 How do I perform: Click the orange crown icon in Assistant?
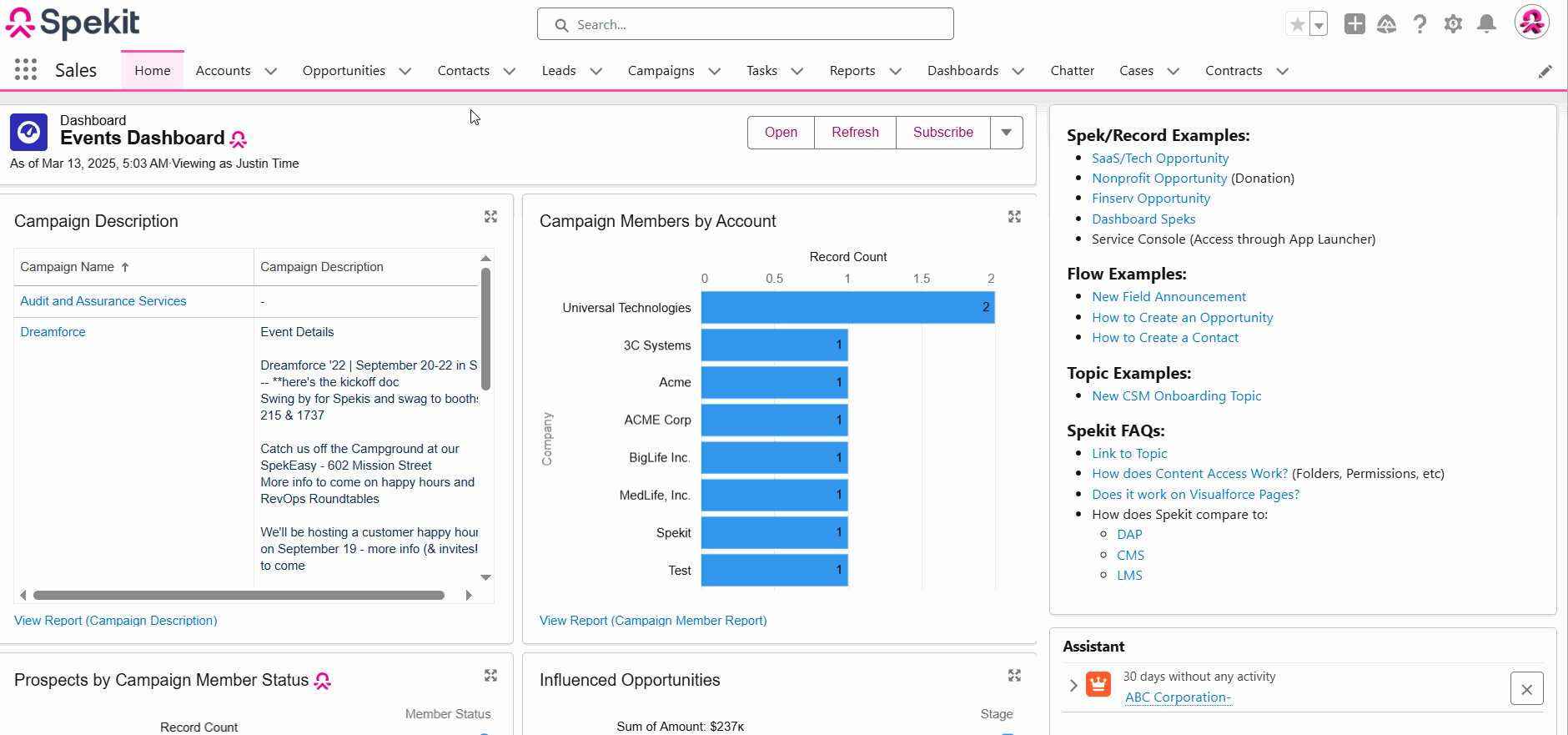(1098, 684)
